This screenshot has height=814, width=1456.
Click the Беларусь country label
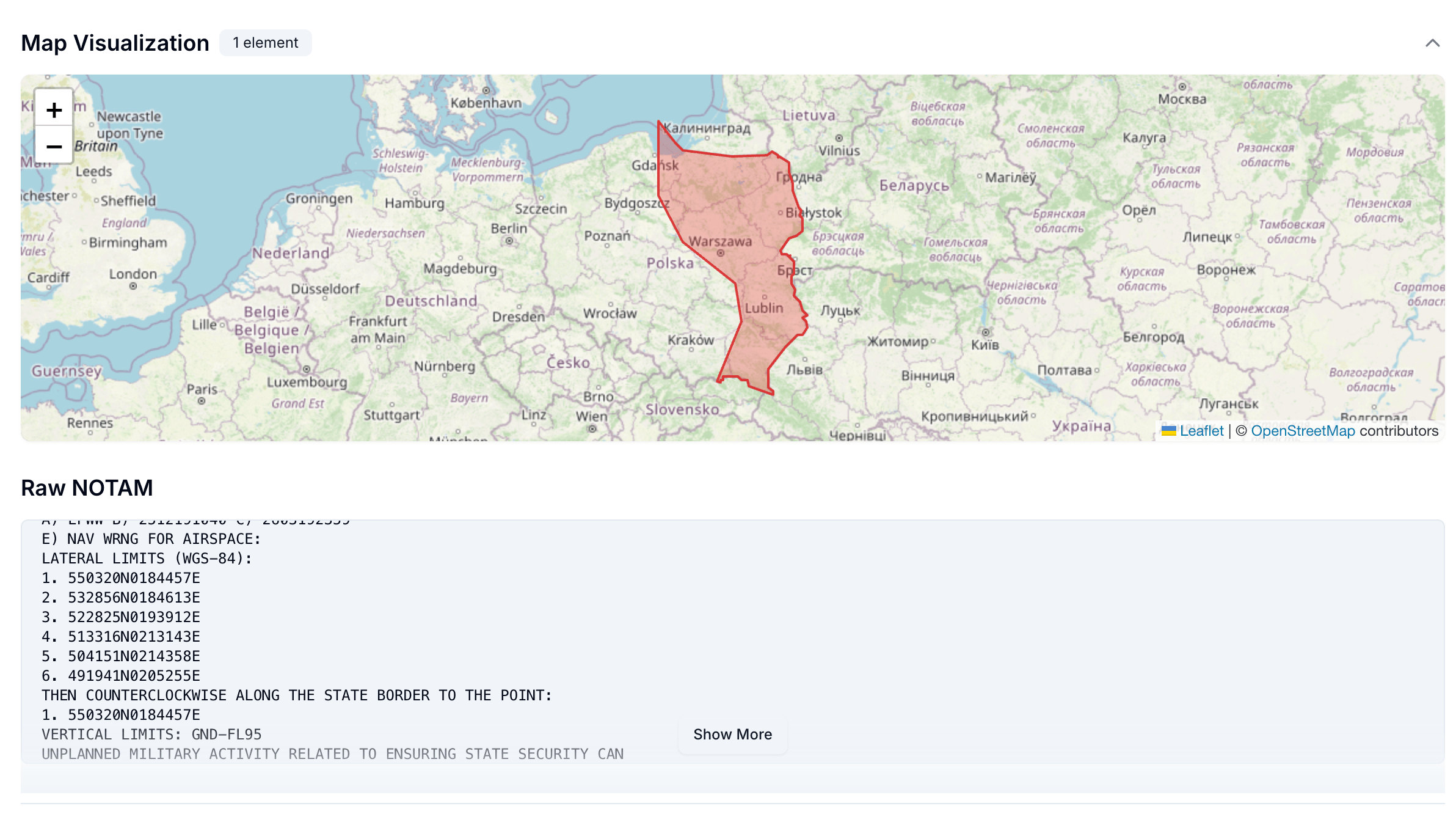pyautogui.click(x=914, y=185)
